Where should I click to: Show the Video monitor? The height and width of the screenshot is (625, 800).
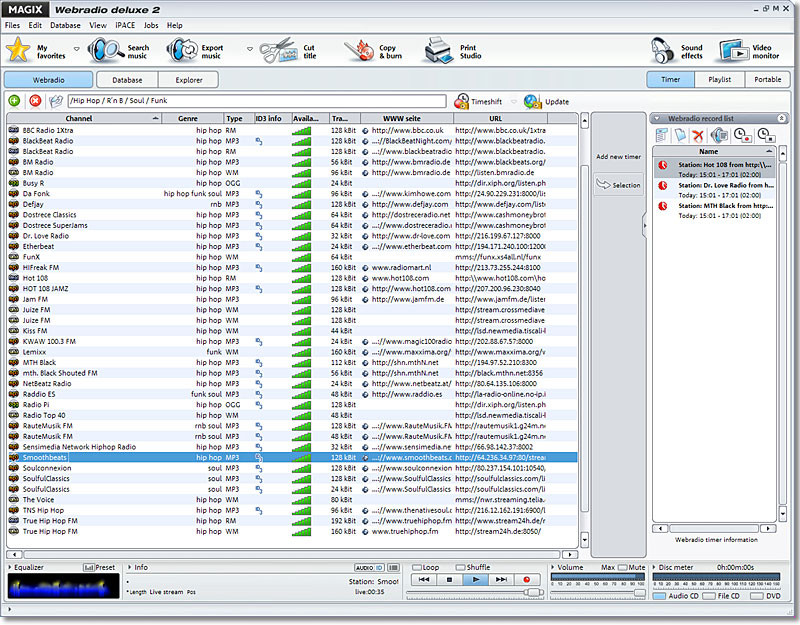(734, 51)
